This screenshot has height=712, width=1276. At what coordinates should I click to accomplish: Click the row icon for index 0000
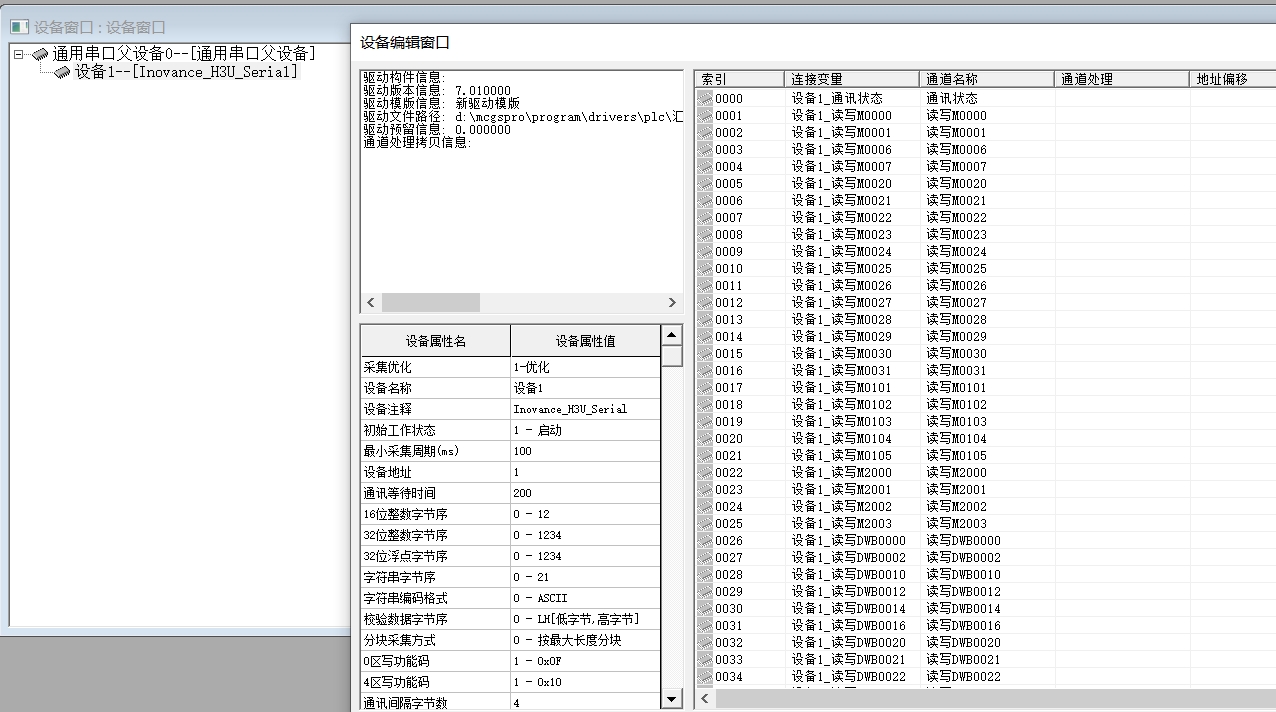(705, 99)
